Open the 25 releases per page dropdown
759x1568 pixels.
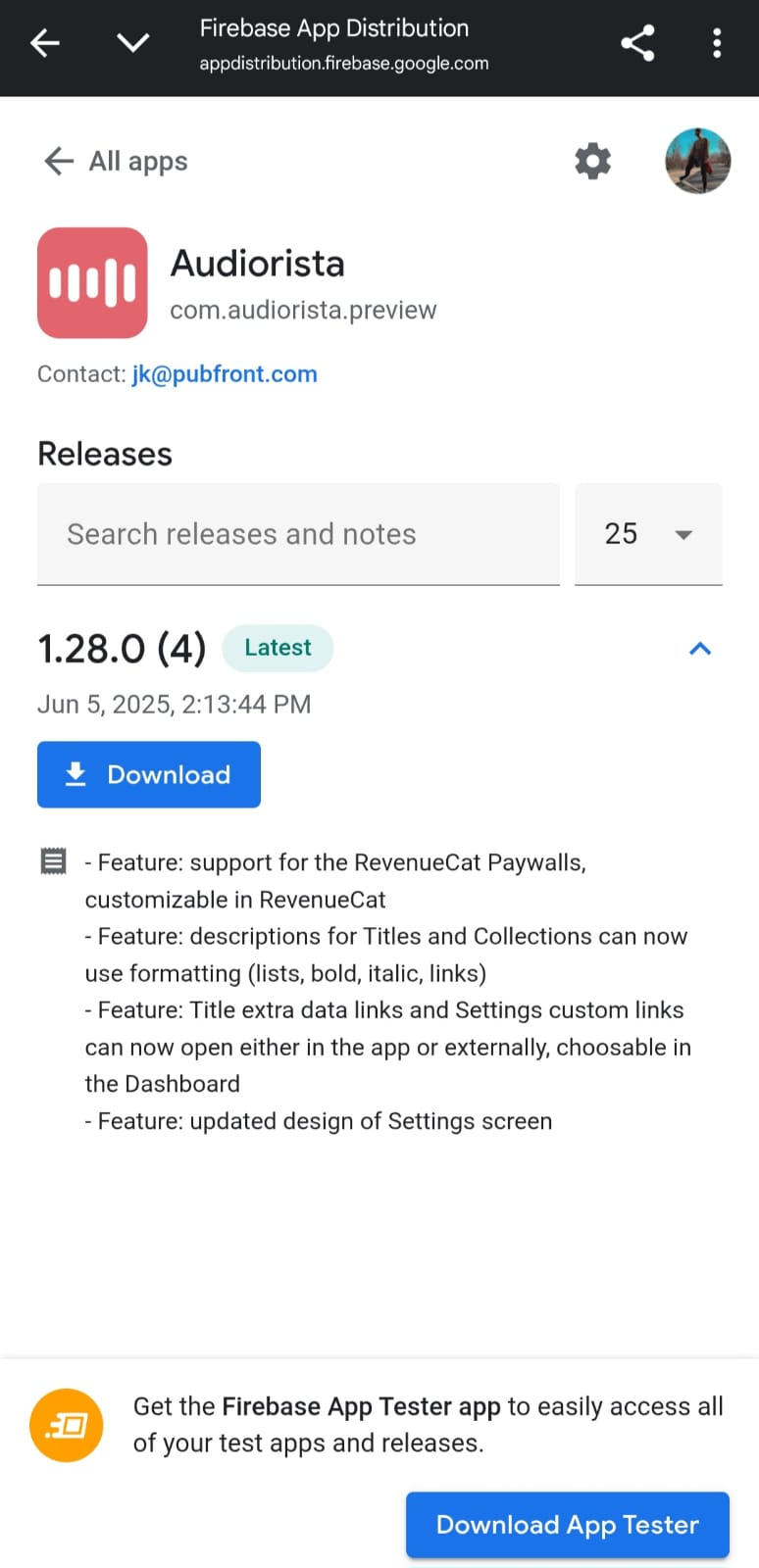click(x=648, y=534)
